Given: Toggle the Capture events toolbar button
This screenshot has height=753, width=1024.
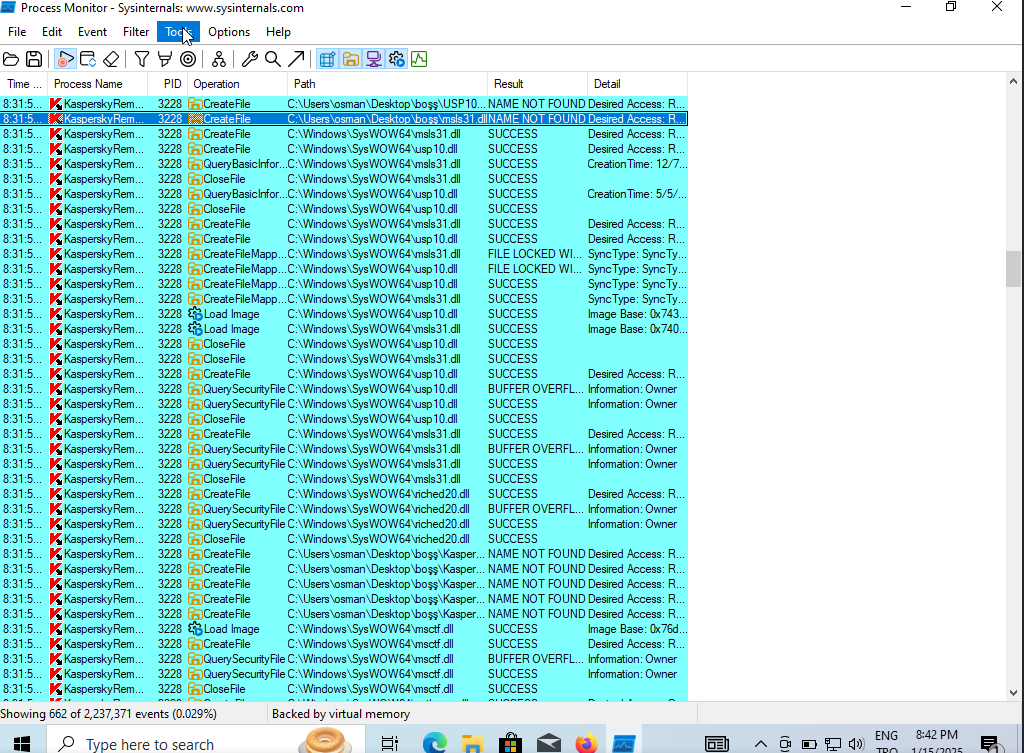Looking at the screenshot, I should (65, 59).
